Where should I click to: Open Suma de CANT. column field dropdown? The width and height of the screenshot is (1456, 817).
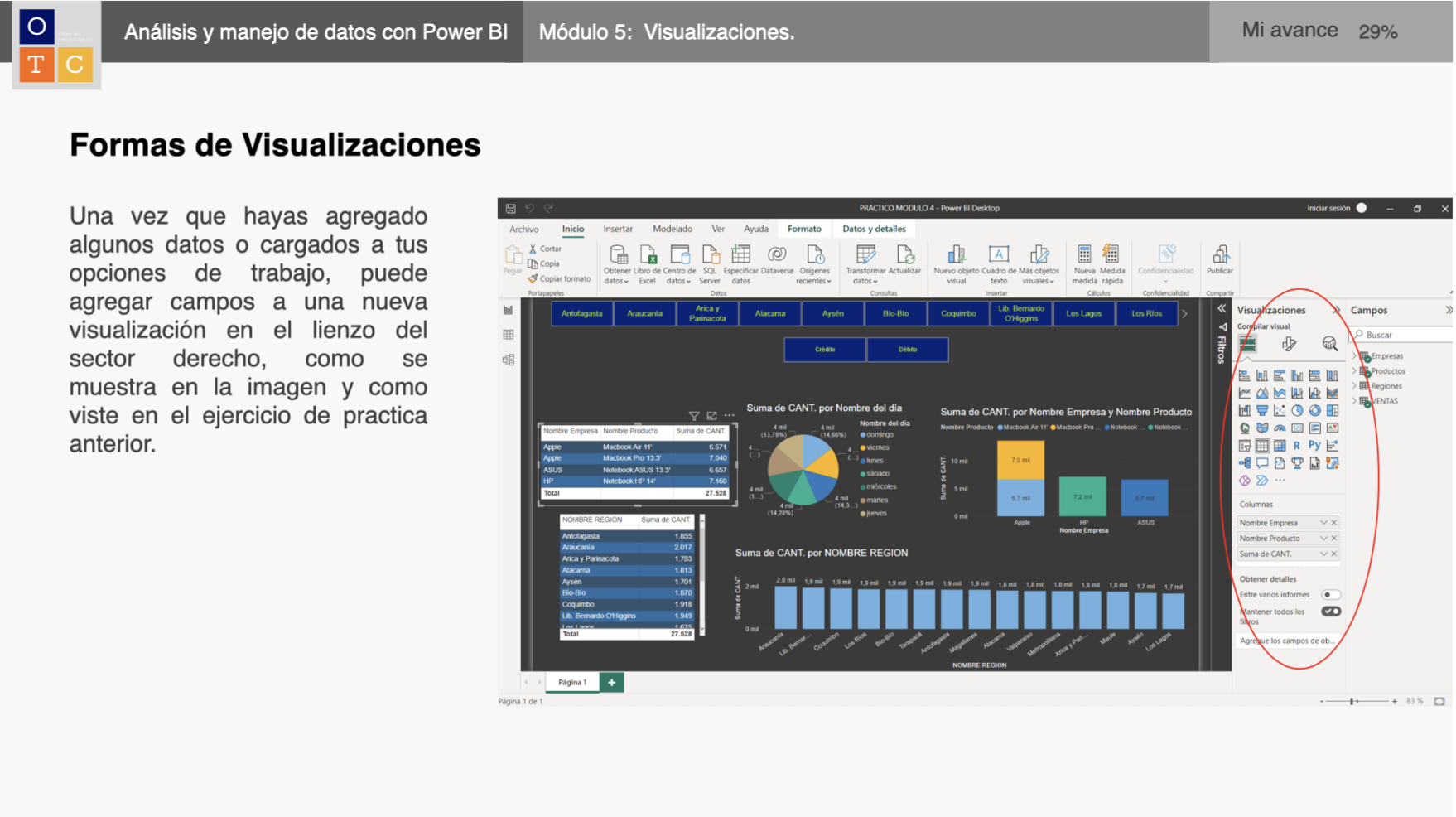click(x=1323, y=554)
